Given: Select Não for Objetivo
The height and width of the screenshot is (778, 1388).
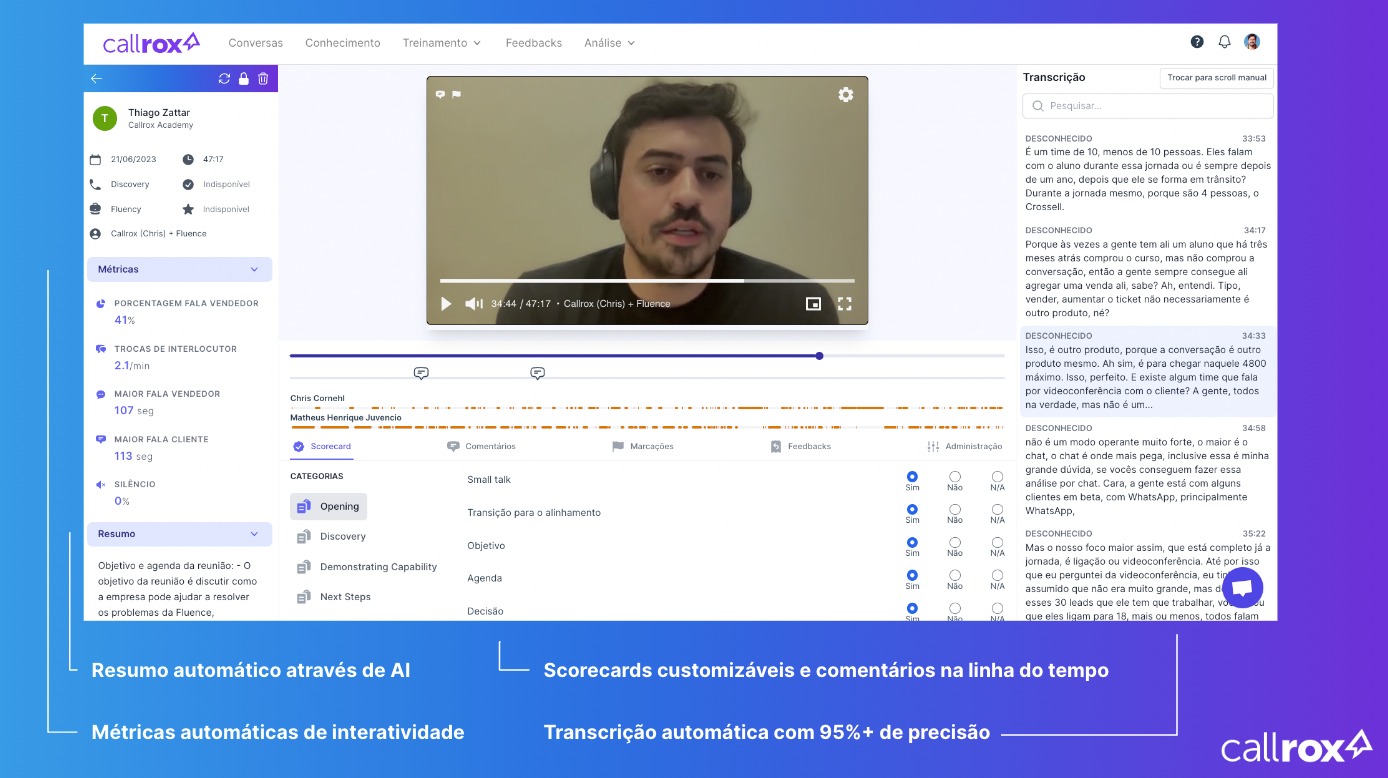Looking at the screenshot, I should tap(955, 543).
